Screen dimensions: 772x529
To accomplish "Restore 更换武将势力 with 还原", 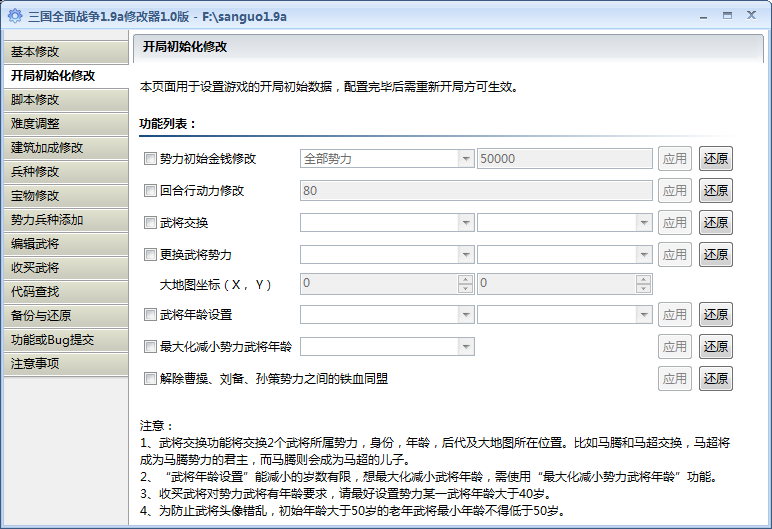I will coord(716,255).
